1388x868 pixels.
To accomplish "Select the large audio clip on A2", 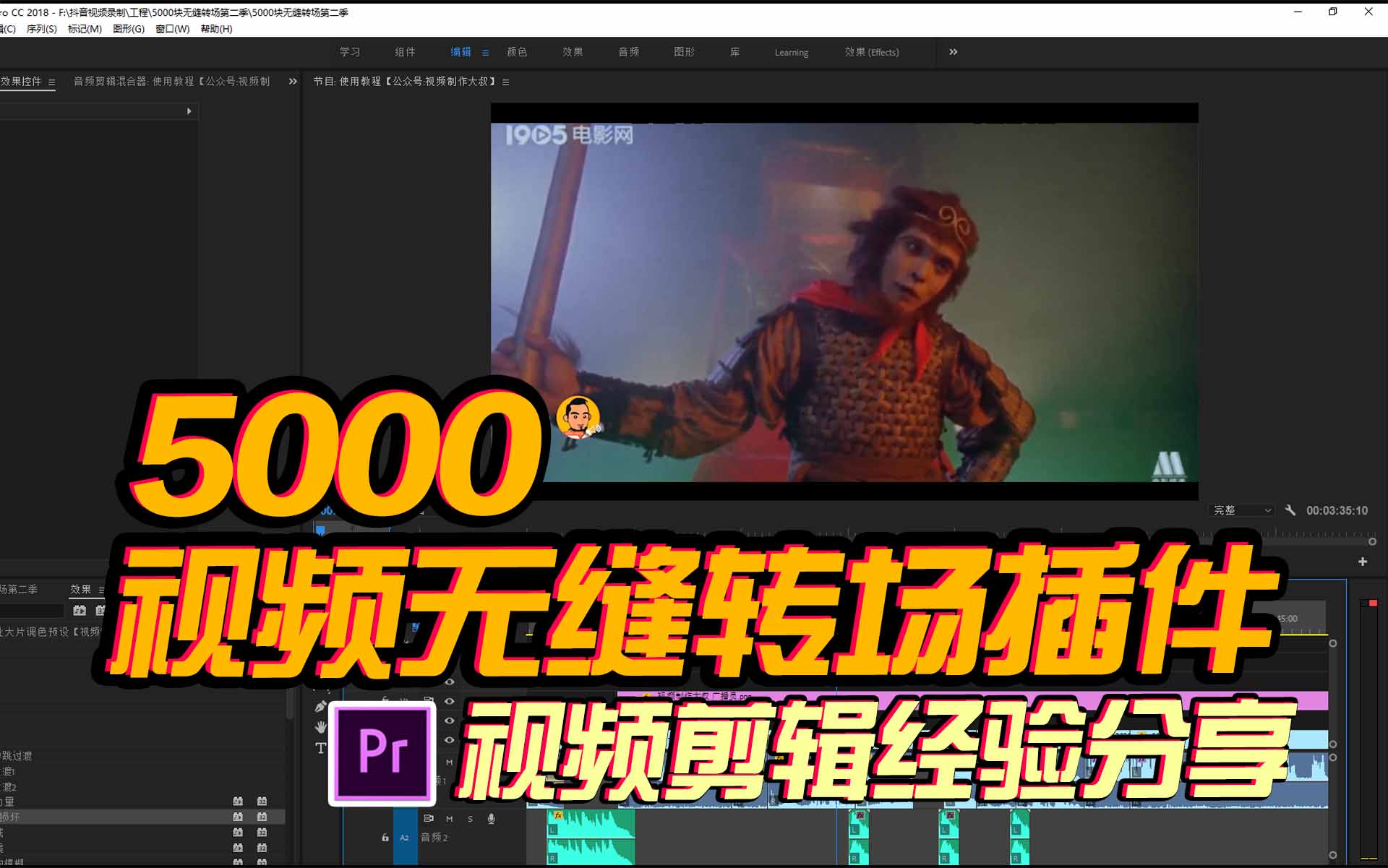I will (x=591, y=838).
